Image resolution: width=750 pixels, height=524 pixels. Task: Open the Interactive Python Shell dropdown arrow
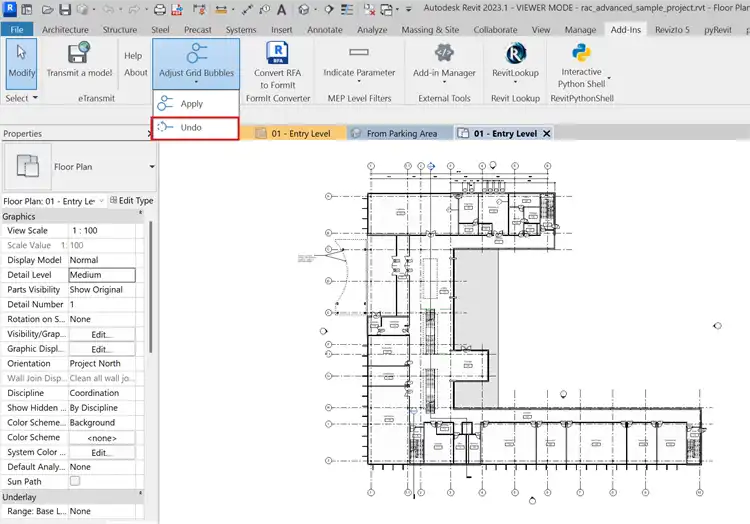[609, 78]
